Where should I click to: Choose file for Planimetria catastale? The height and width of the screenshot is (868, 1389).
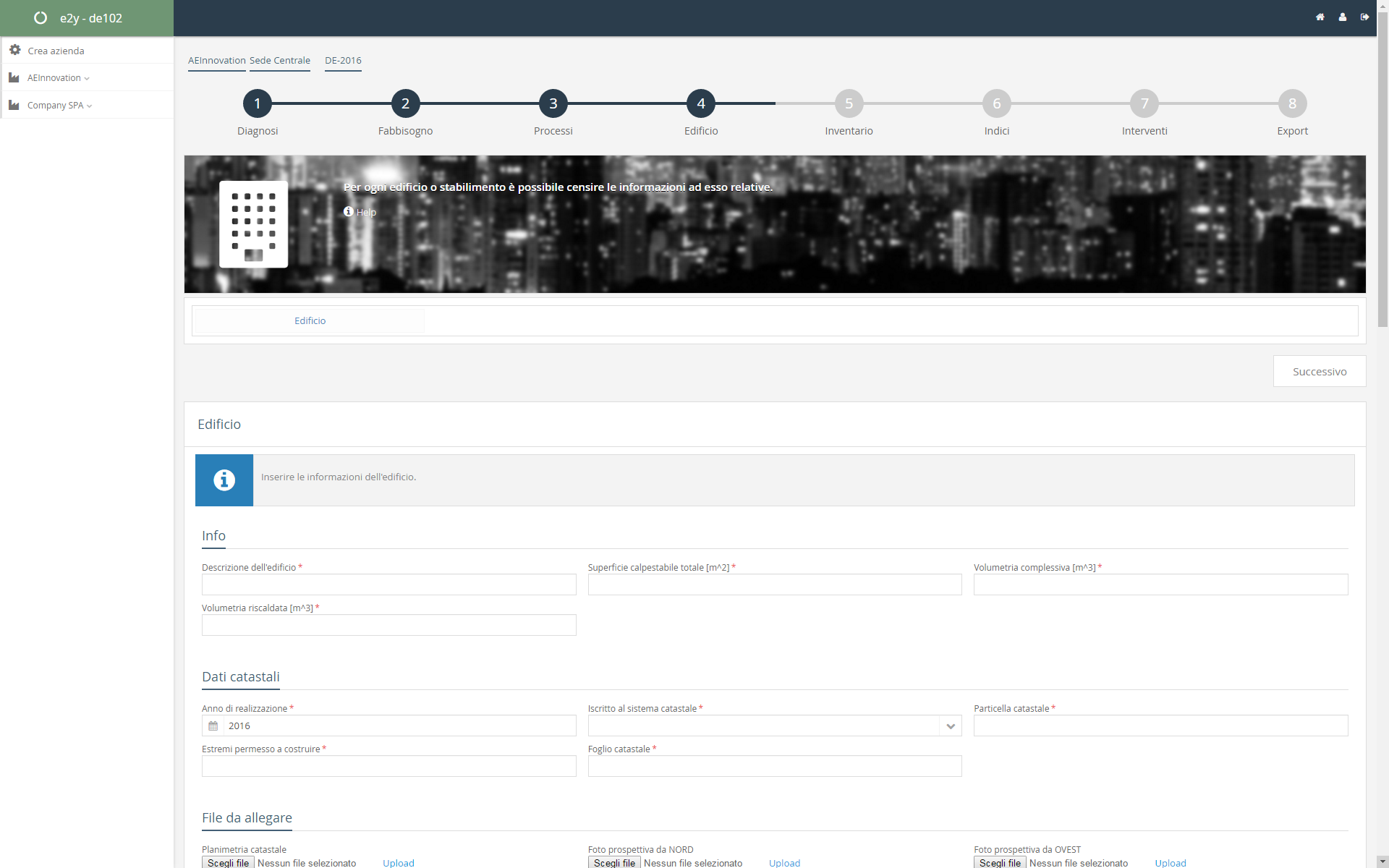[228, 862]
